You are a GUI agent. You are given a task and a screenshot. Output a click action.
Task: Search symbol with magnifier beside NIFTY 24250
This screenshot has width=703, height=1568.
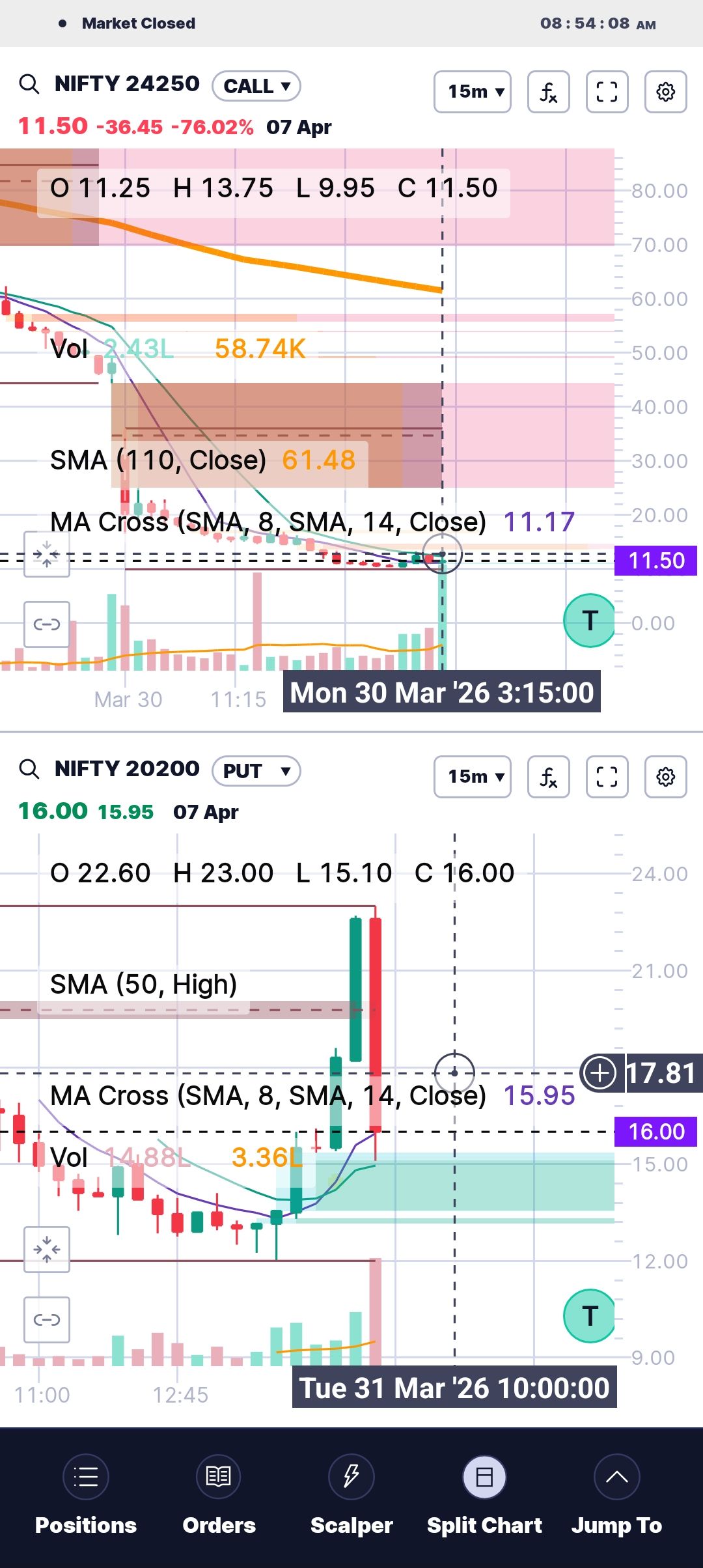(x=29, y=84)
